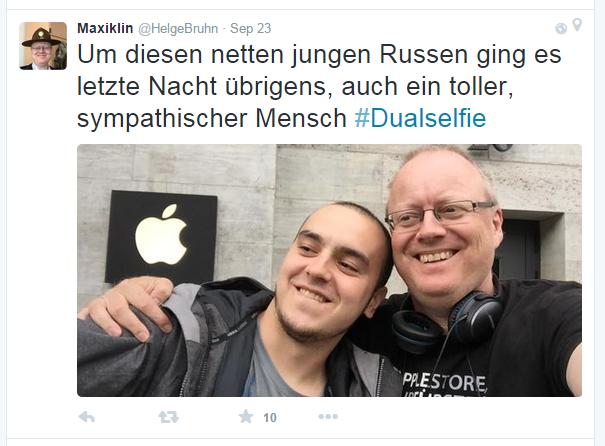View the 10 favorites count
Viewport: 605px width, 446px height.
tap(270, 417)
